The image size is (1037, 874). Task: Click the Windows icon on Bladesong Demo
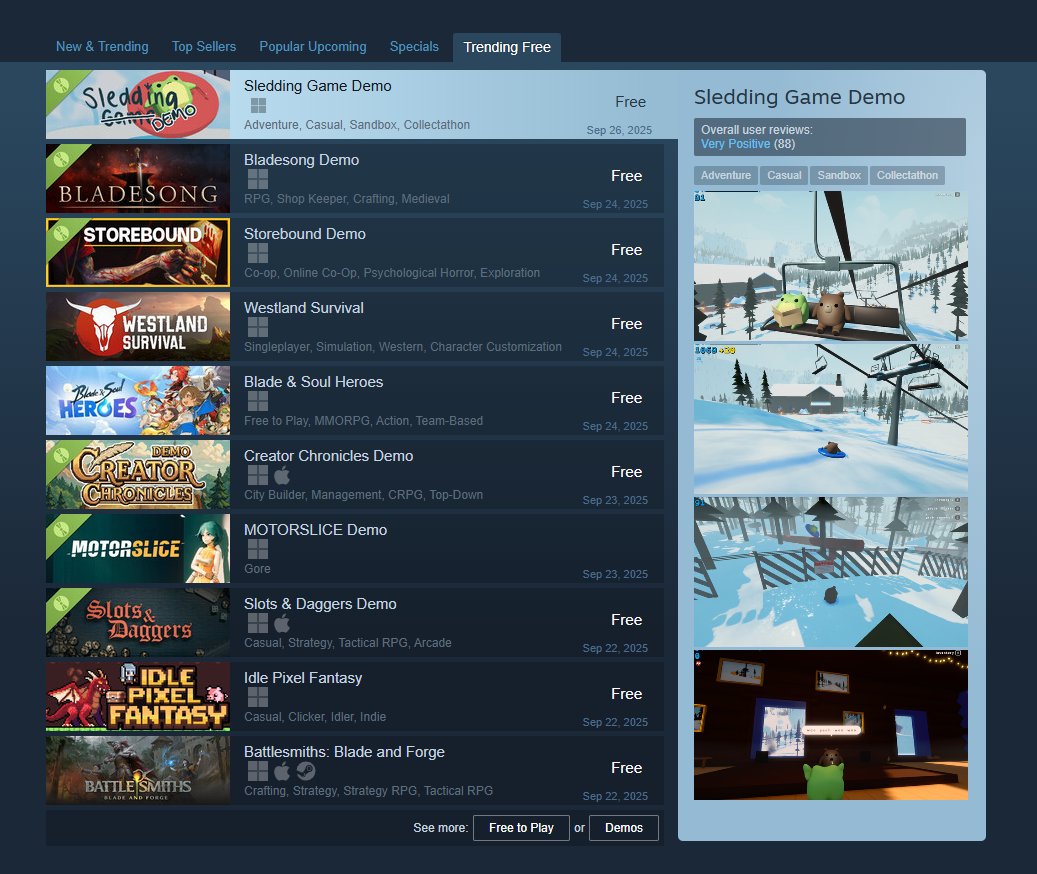pyautogui.click(x=258, y=178)
